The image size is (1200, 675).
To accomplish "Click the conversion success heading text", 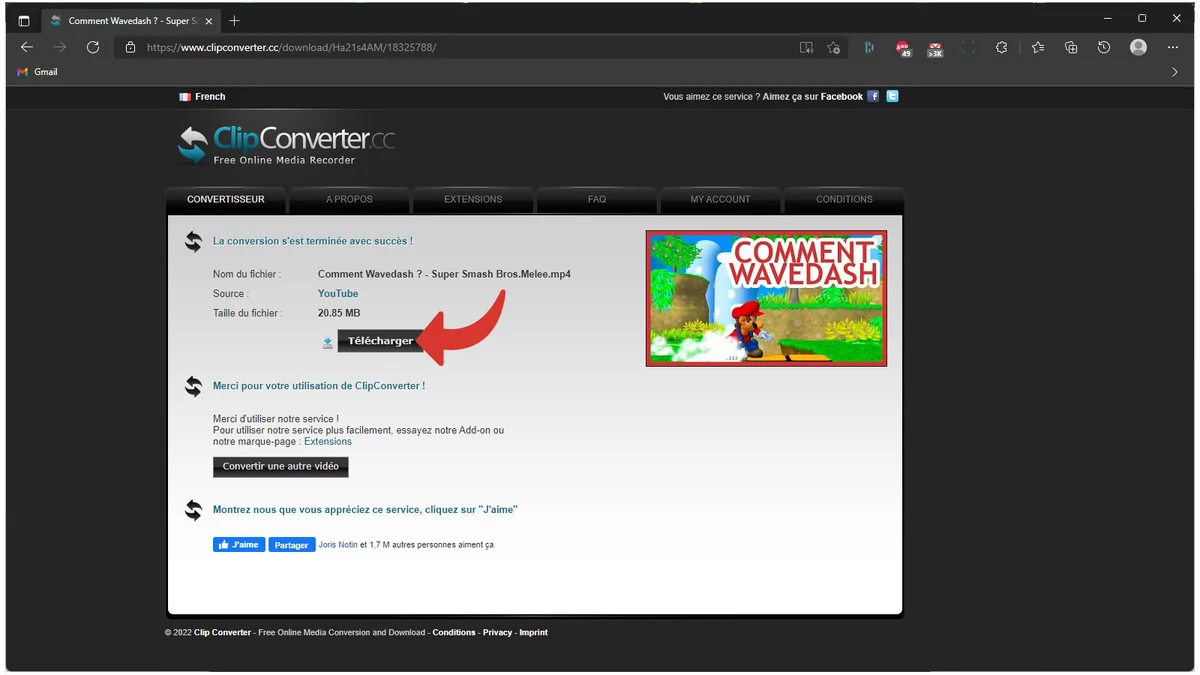I will point(313,241).
